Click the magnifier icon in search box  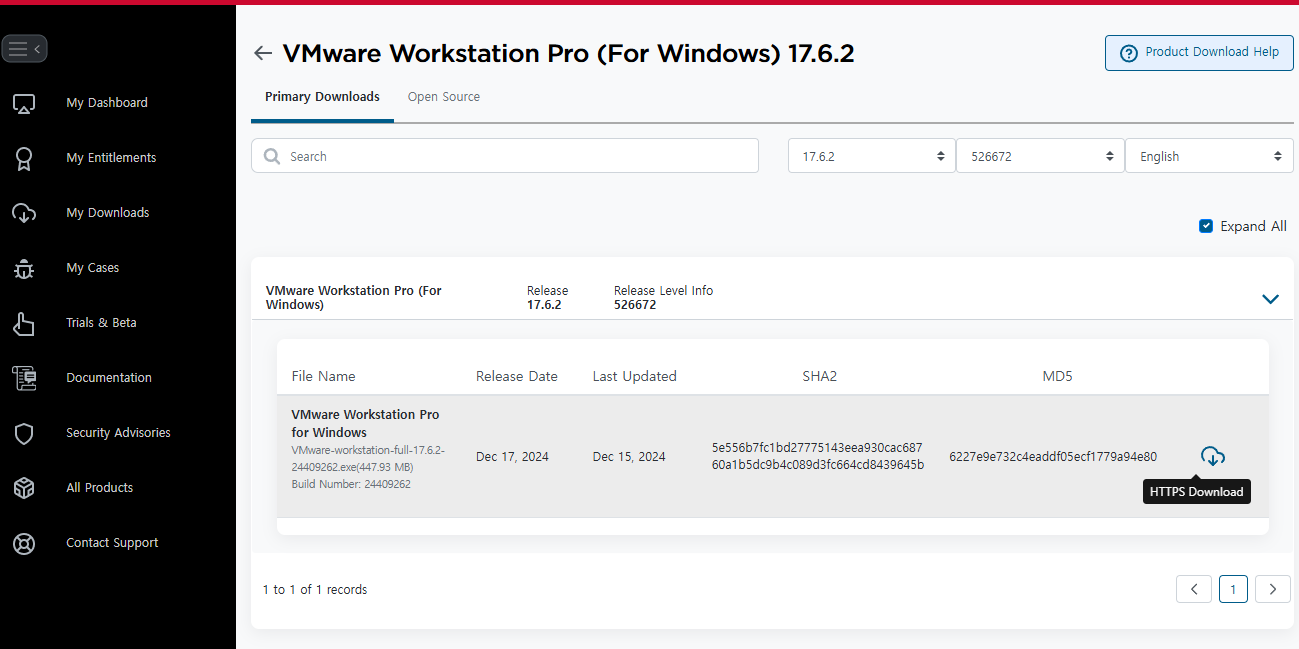272,156
